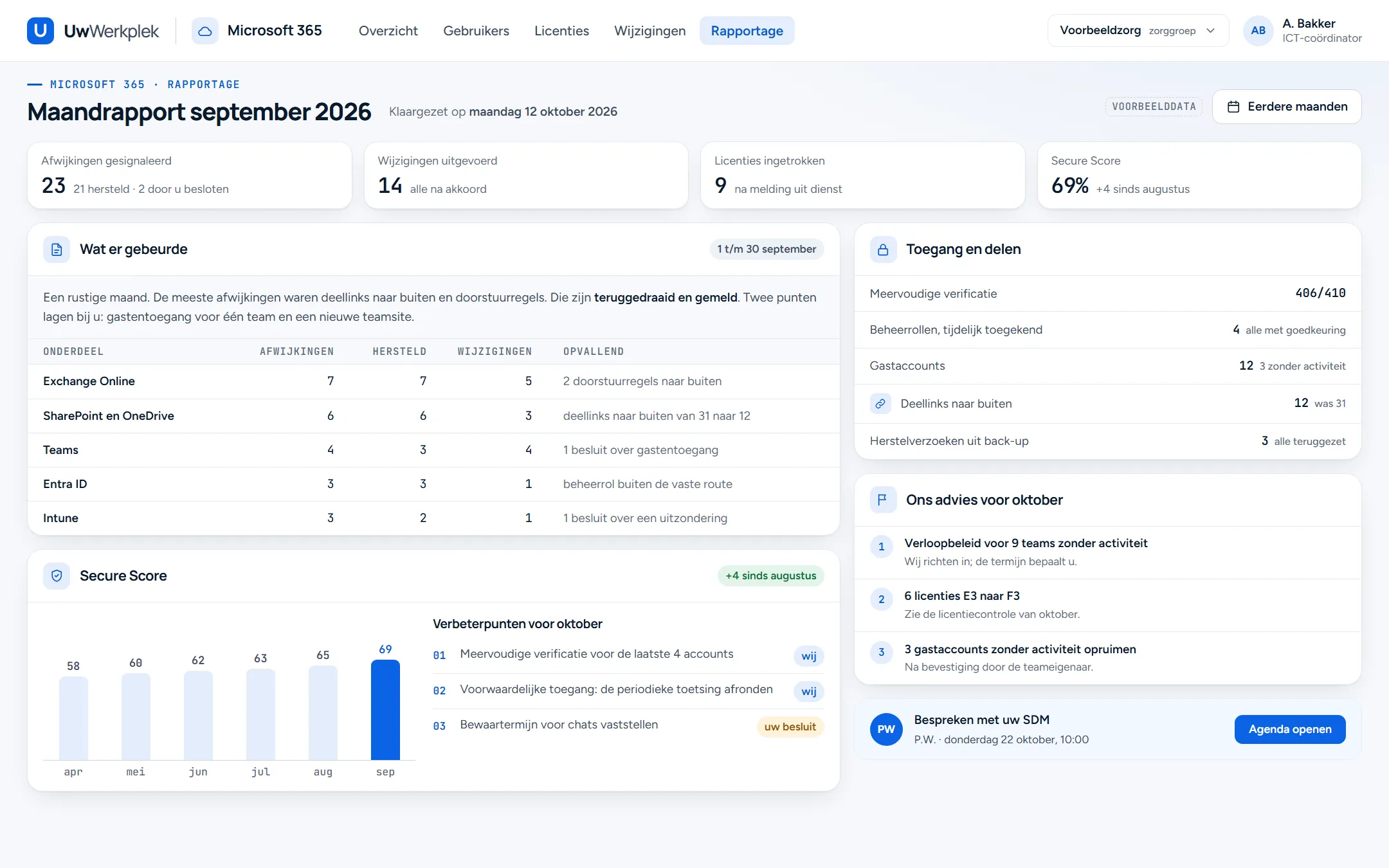Click the aug bar labeled 65
This screenshot has width=1389, height=868.
tap(323, 712)
